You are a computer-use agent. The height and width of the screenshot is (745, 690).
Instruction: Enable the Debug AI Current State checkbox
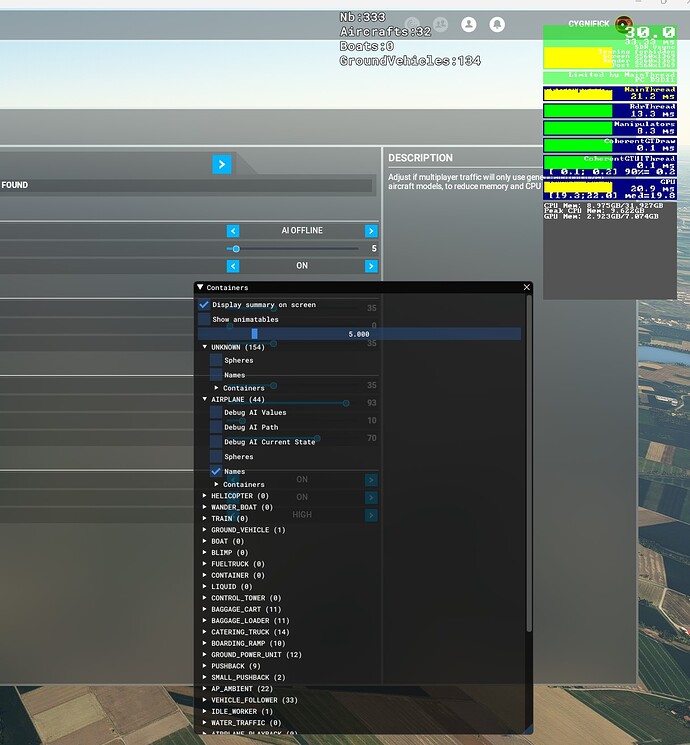point(216,442)
